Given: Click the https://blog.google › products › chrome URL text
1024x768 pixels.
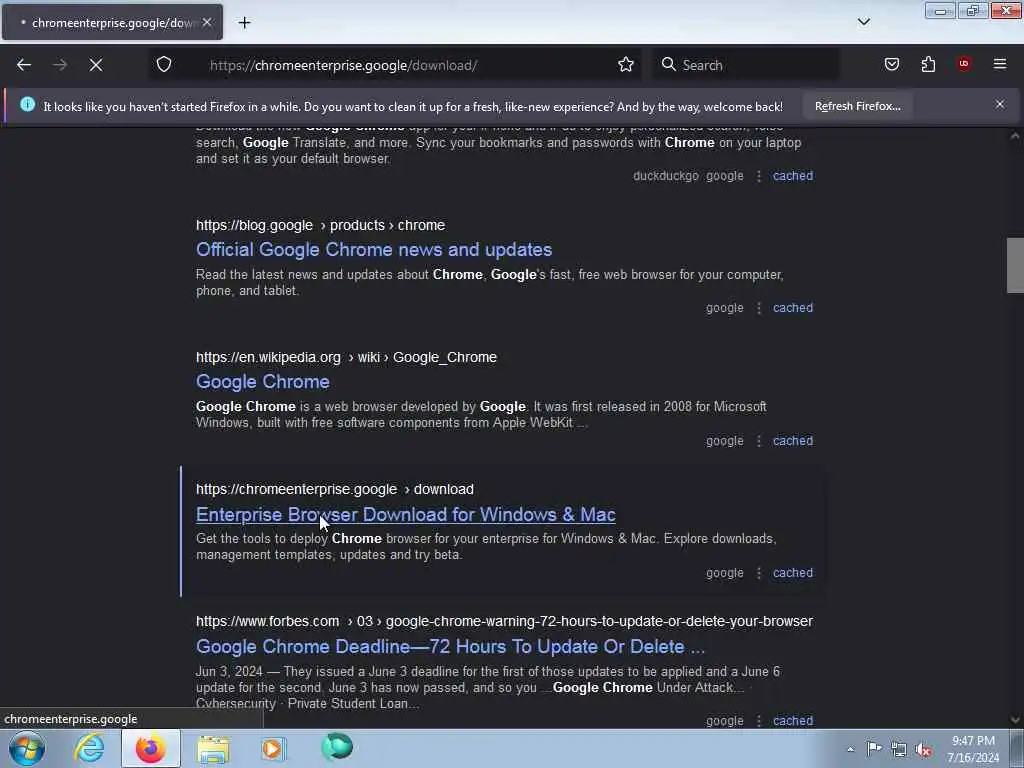Looking at the screenshot, I should click(321, 225).
